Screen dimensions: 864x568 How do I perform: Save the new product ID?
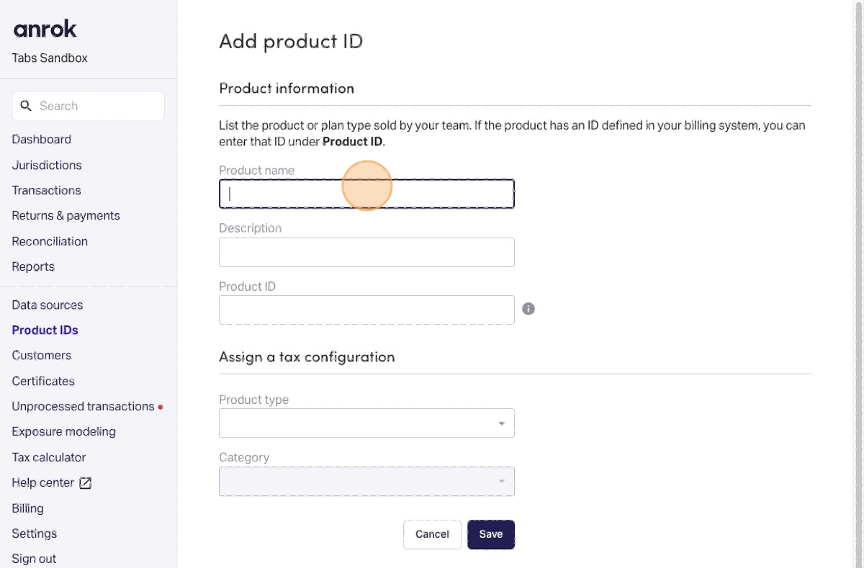pyautogui.click(x=491, y=534)
